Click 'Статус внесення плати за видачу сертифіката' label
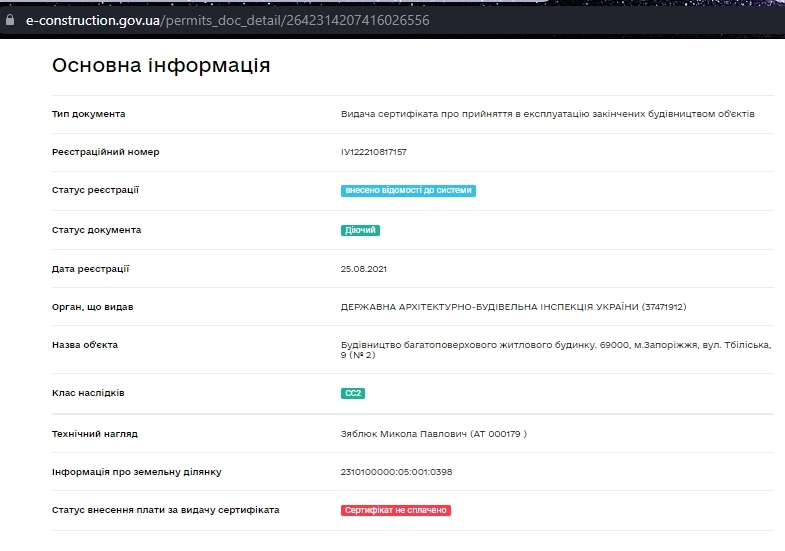This screenshot has height=551, width=785. 166,510
